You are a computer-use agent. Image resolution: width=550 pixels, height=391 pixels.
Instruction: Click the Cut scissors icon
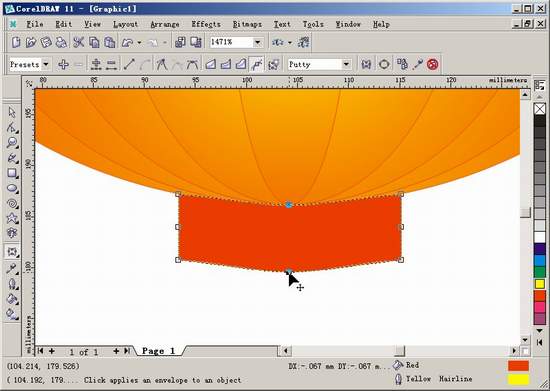79,42
